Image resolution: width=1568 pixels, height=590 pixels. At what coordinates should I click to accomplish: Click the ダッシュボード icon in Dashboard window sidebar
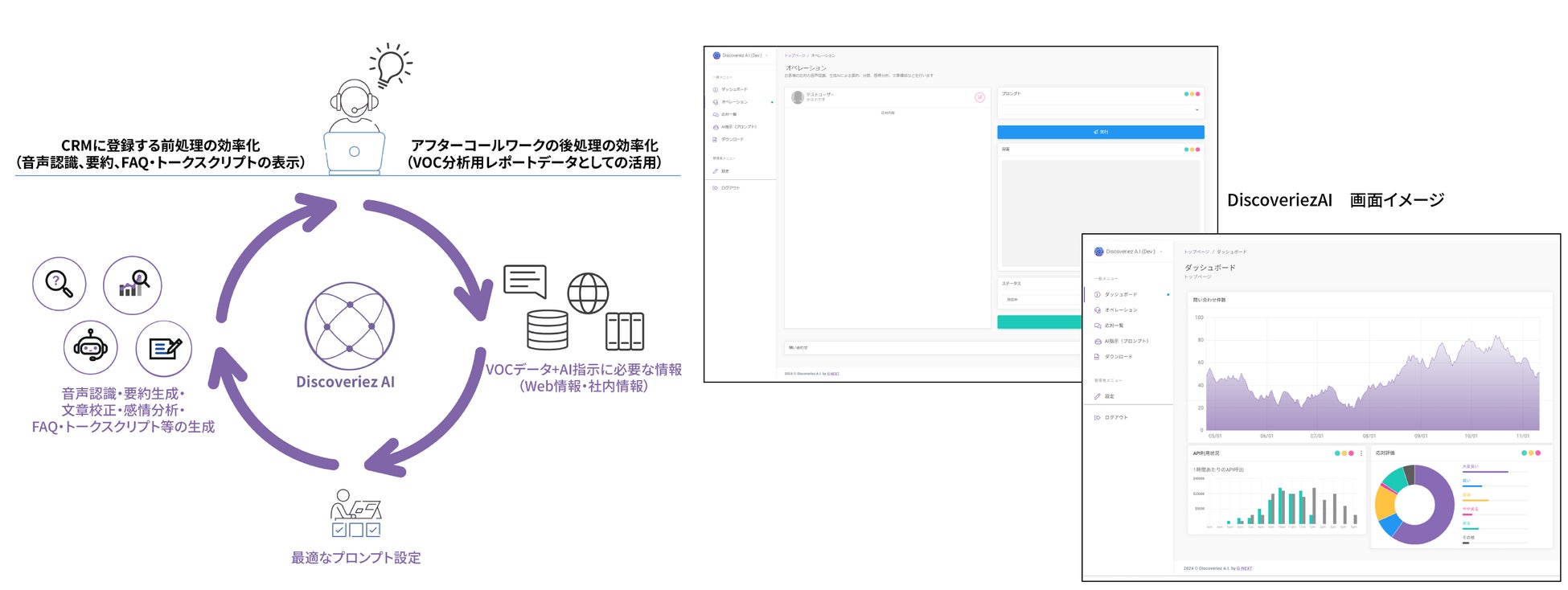click(x=1098, y=294)
